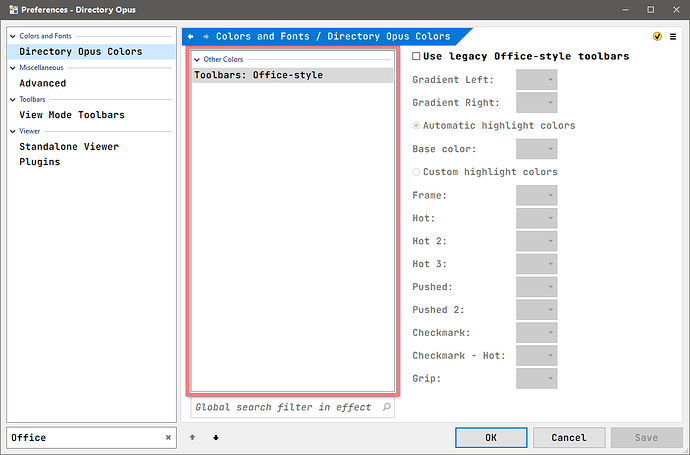Open the Gradient Left color dropdown
The width and height of the screenshot is (690, 455).
[x=536, y=80]
